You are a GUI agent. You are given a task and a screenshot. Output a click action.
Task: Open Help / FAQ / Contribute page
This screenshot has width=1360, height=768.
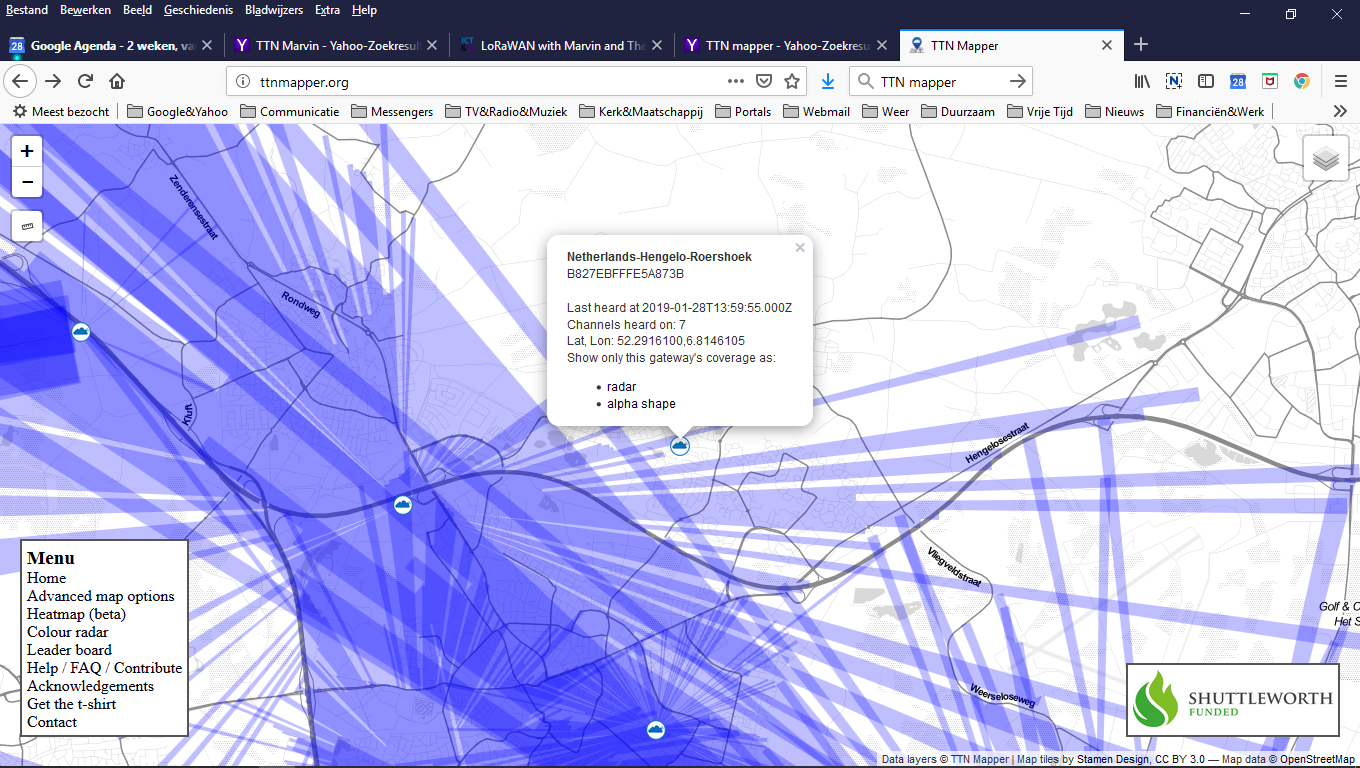click(x=104, y=668)
